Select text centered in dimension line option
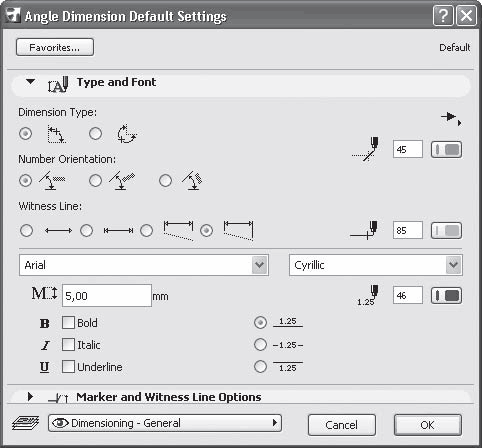 click(260, 345)
